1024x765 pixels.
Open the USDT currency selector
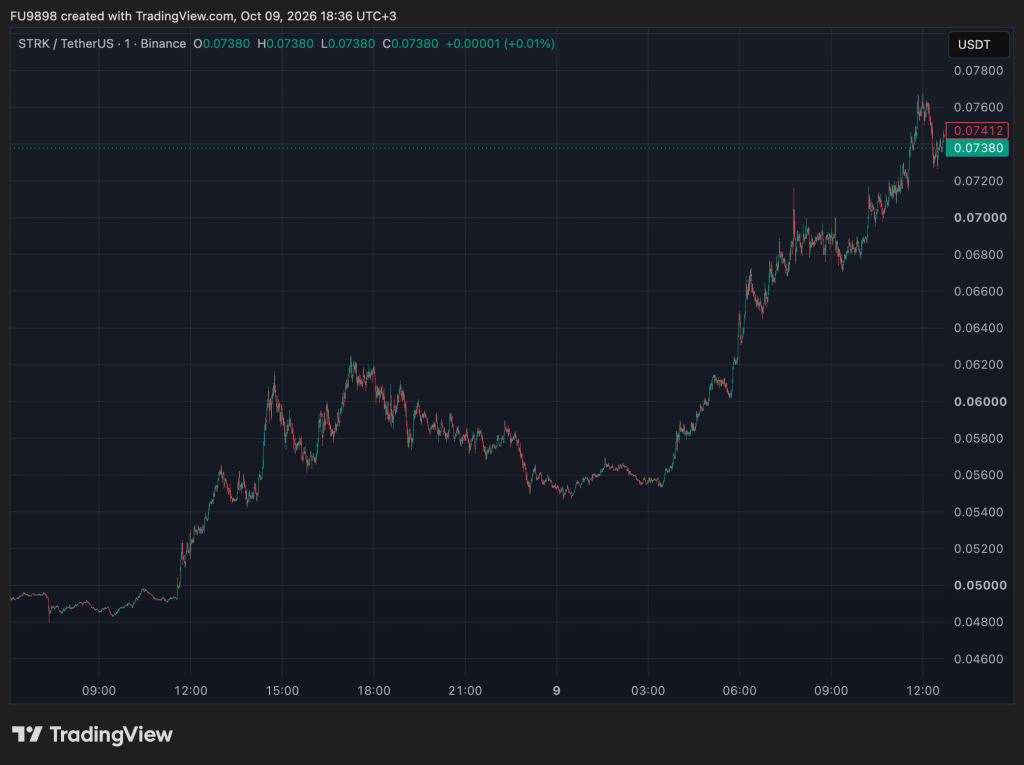point(978,44)
